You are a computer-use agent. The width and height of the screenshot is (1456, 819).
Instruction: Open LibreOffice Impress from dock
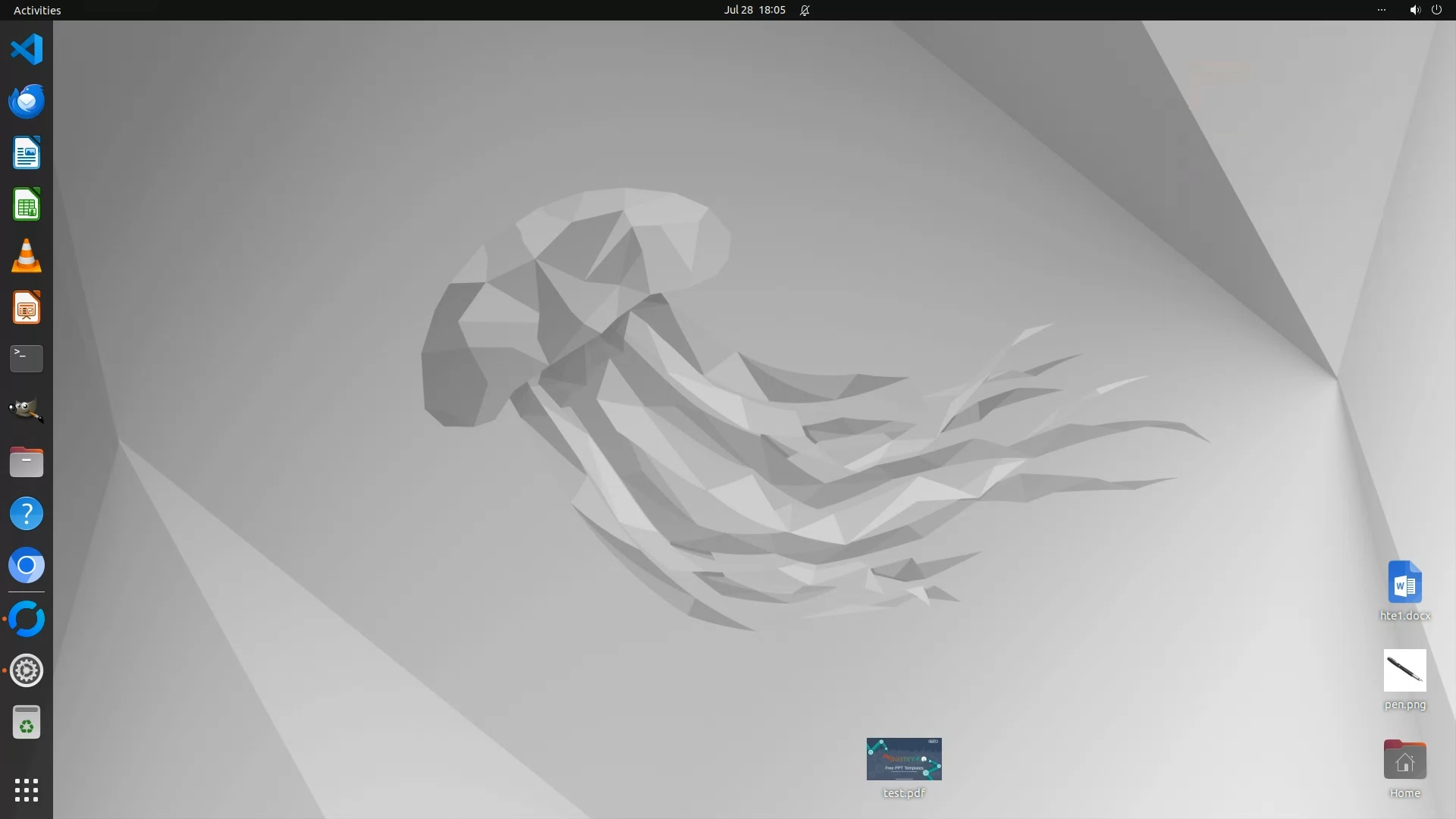click(x=27, y=308)
